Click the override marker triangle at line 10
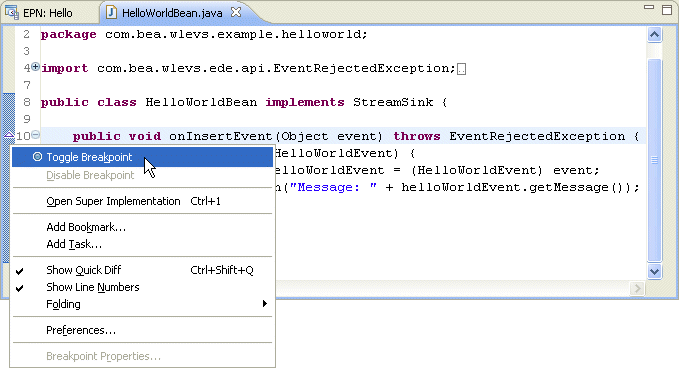 (9, 135)
